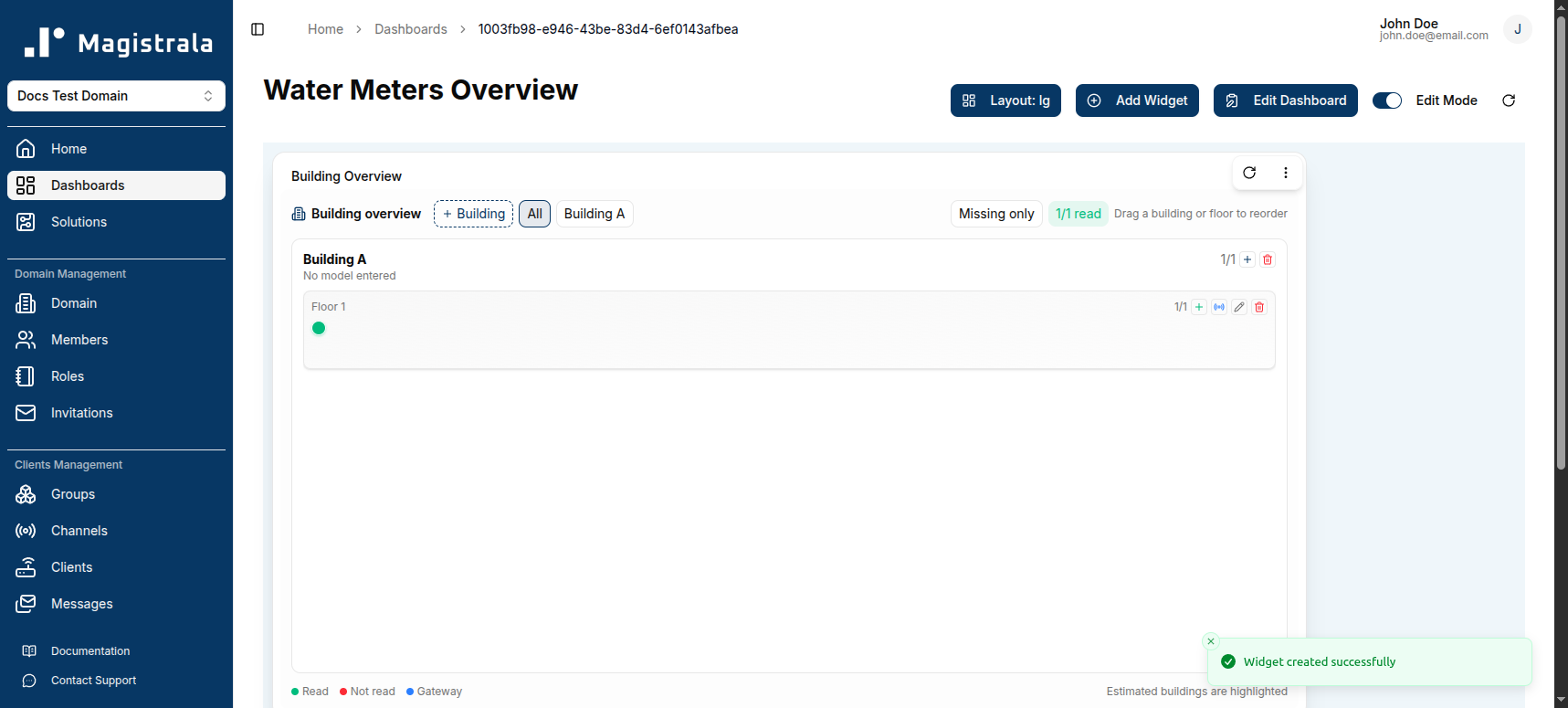Viewport: 1568px width, 708px height.
Task: Open the Home sidebar item
Action: (x=116, y=149)
